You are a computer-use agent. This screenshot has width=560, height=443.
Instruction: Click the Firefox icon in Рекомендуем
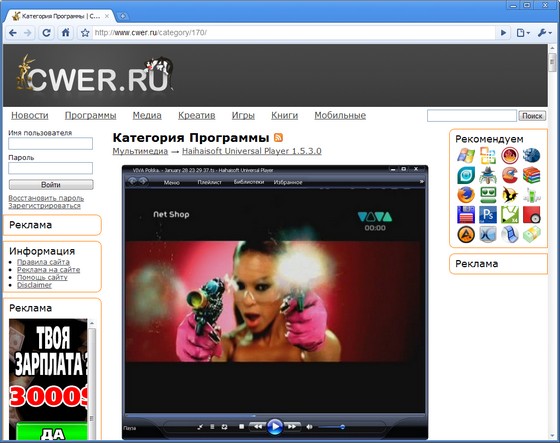[466, 195]
